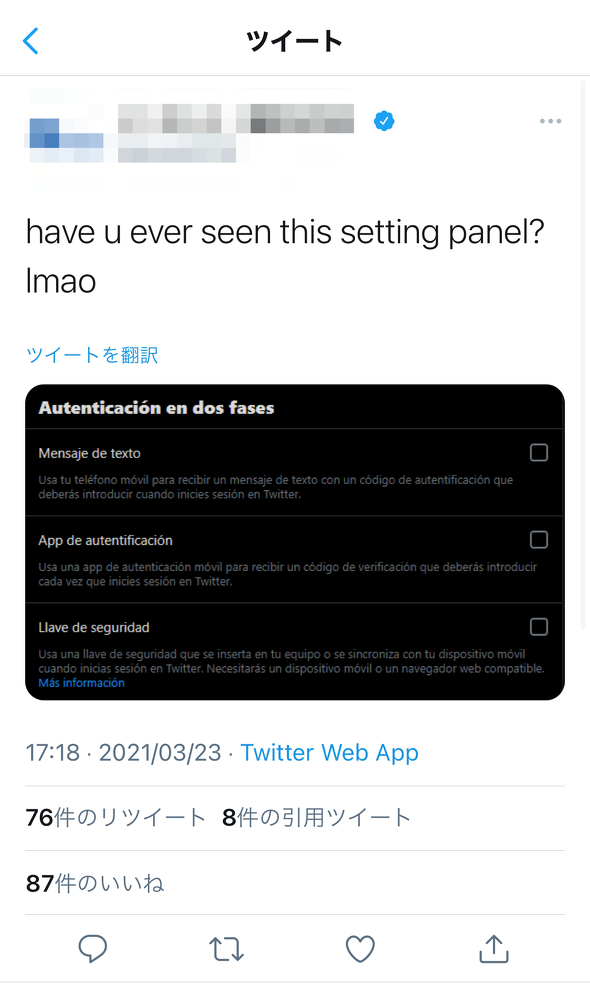
Task: Show the 87件のいいね likes list
Action: coord(95,883)
